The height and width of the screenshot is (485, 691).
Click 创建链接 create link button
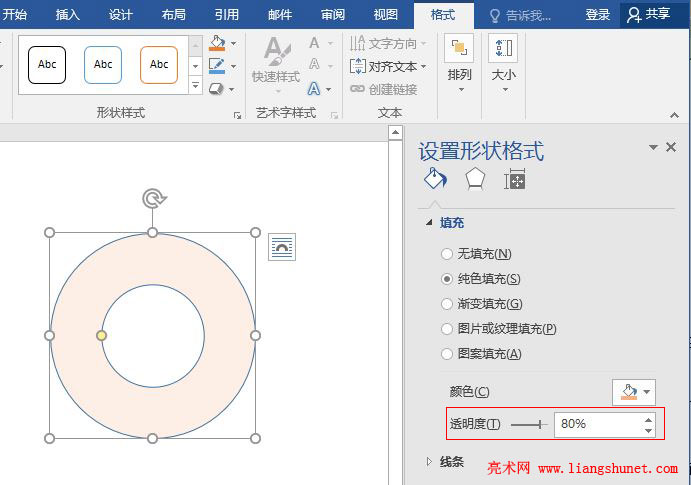coord(383,89)
